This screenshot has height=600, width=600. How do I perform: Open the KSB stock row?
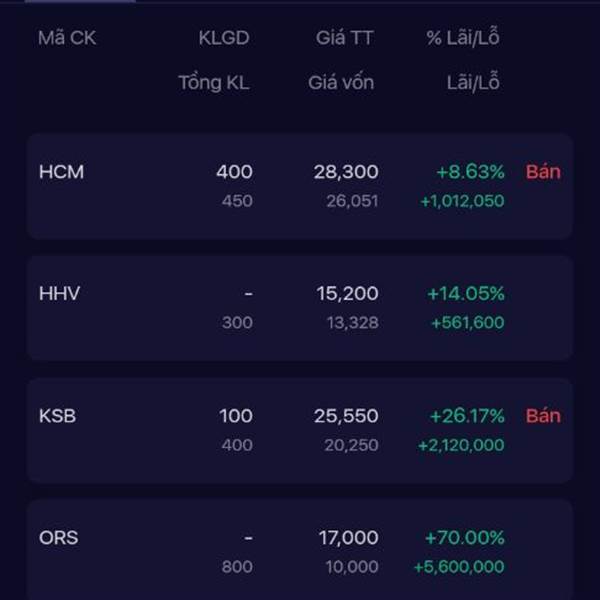300,430
